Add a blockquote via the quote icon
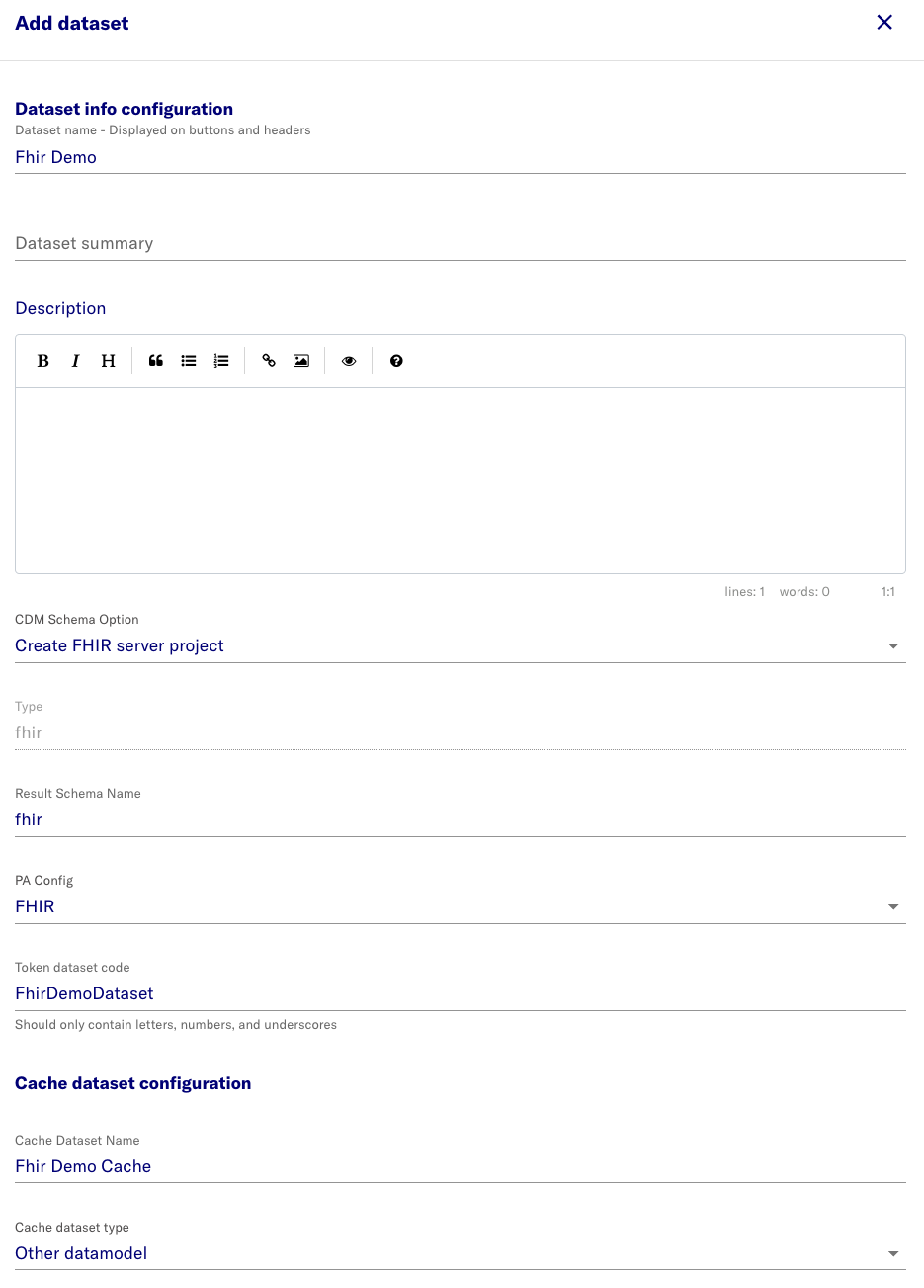Image resolution: width=924 pixels, height=1288 pixels. pyautogui.click(x=155, y=360)
